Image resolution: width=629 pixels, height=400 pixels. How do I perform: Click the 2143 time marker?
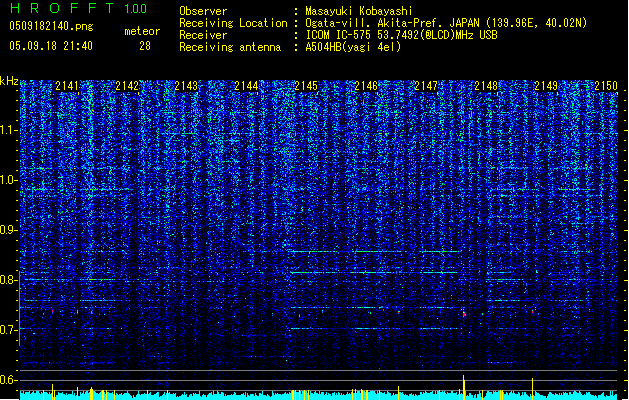(186, 86)
